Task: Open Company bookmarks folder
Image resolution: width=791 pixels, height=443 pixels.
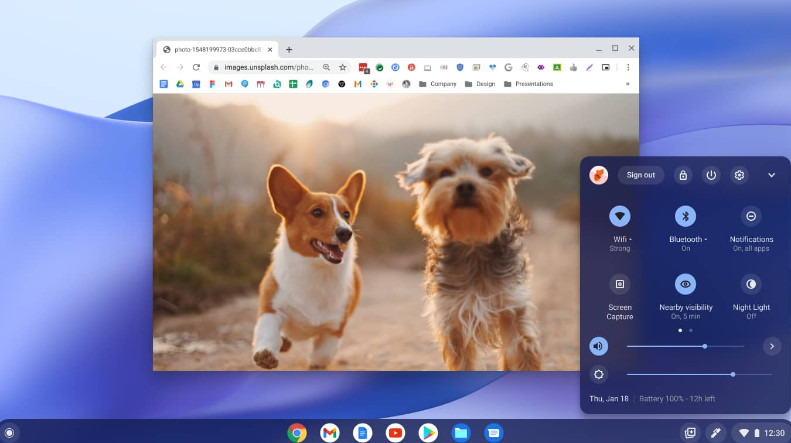Action: [437, 84]
